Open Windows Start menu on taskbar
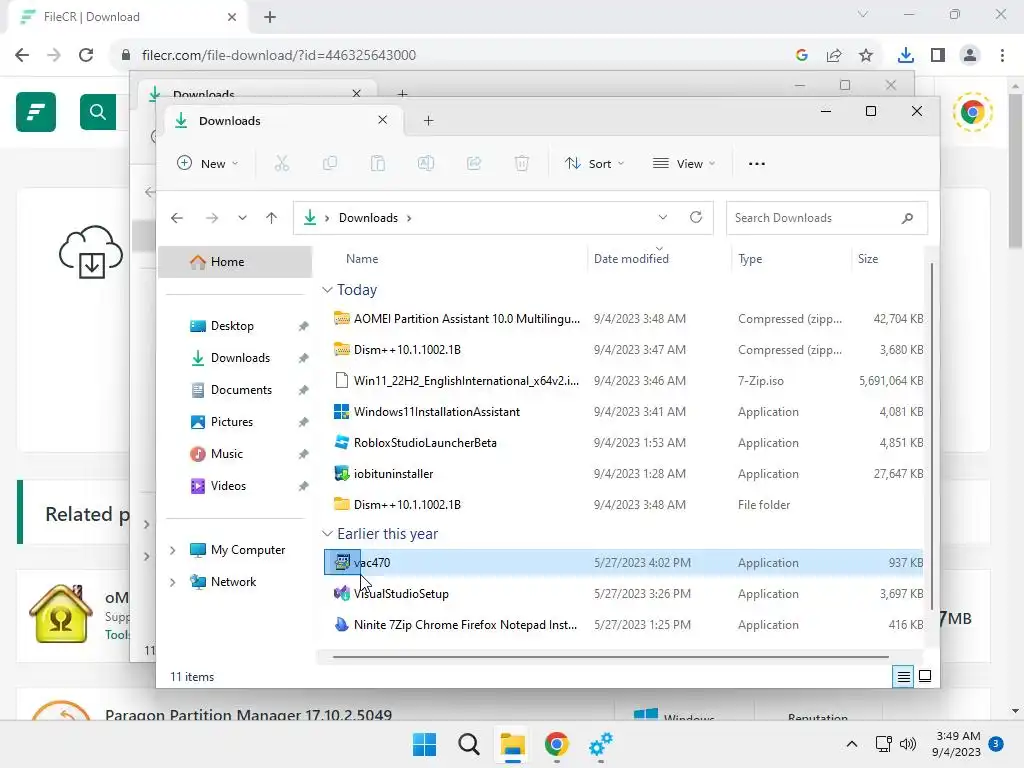This screenshot has height=768, width=1024. 424,744
